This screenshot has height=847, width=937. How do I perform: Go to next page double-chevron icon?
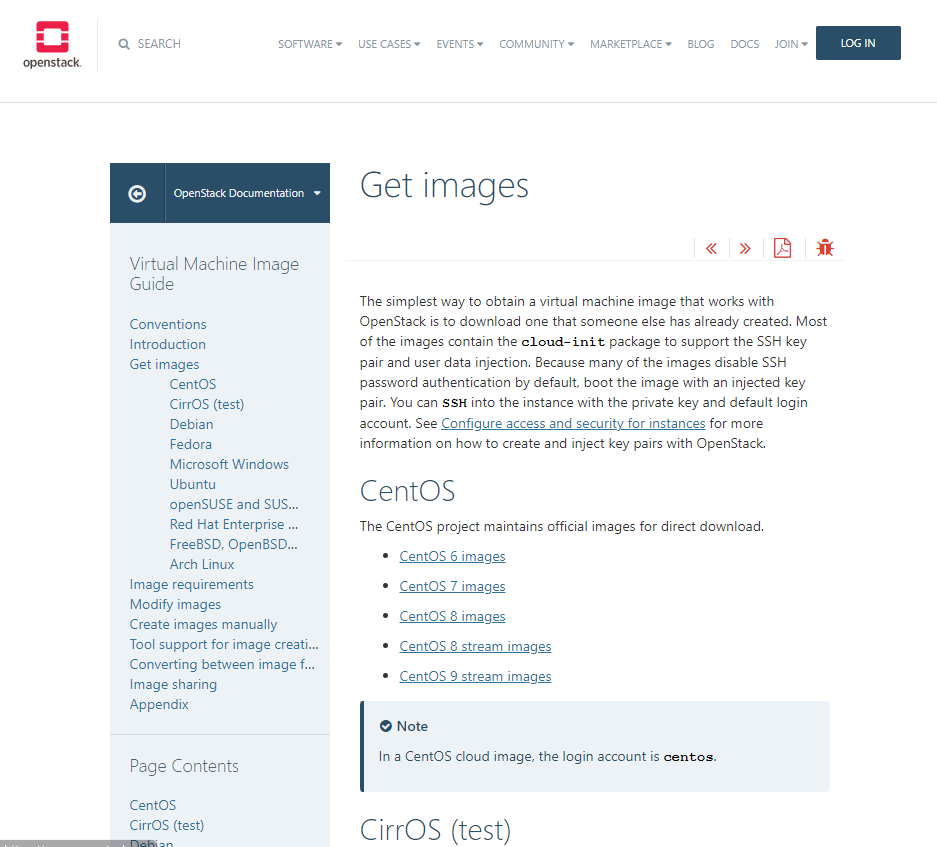coord(745,249)
